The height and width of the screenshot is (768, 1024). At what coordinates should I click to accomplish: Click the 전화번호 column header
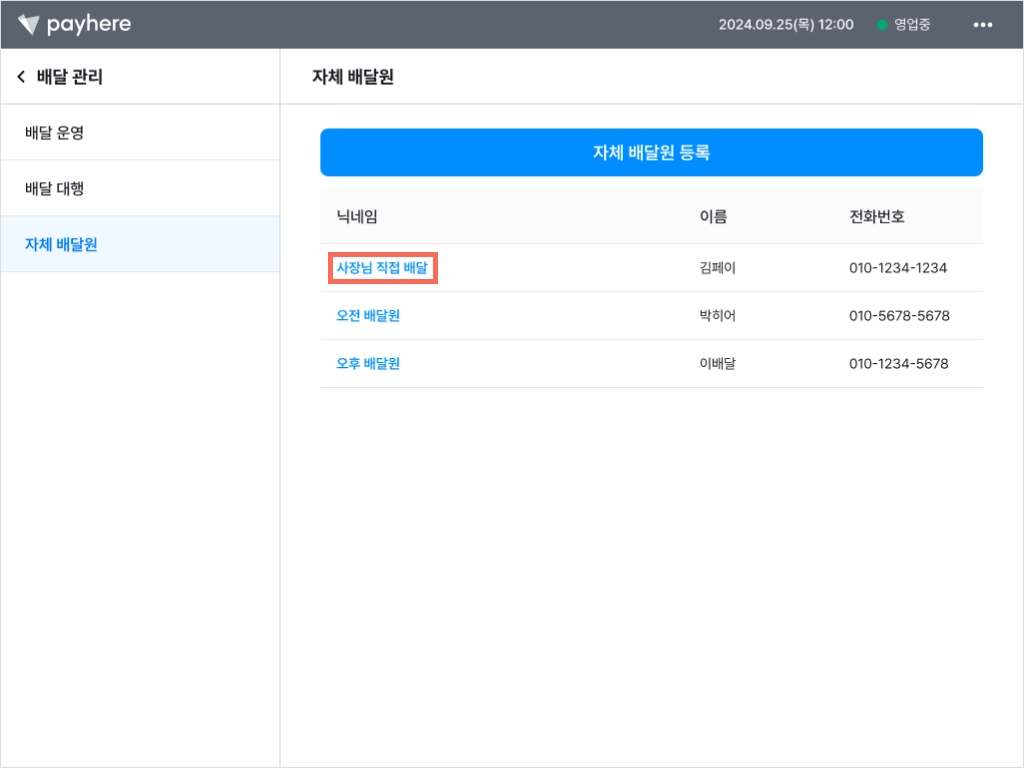(876, 216)
